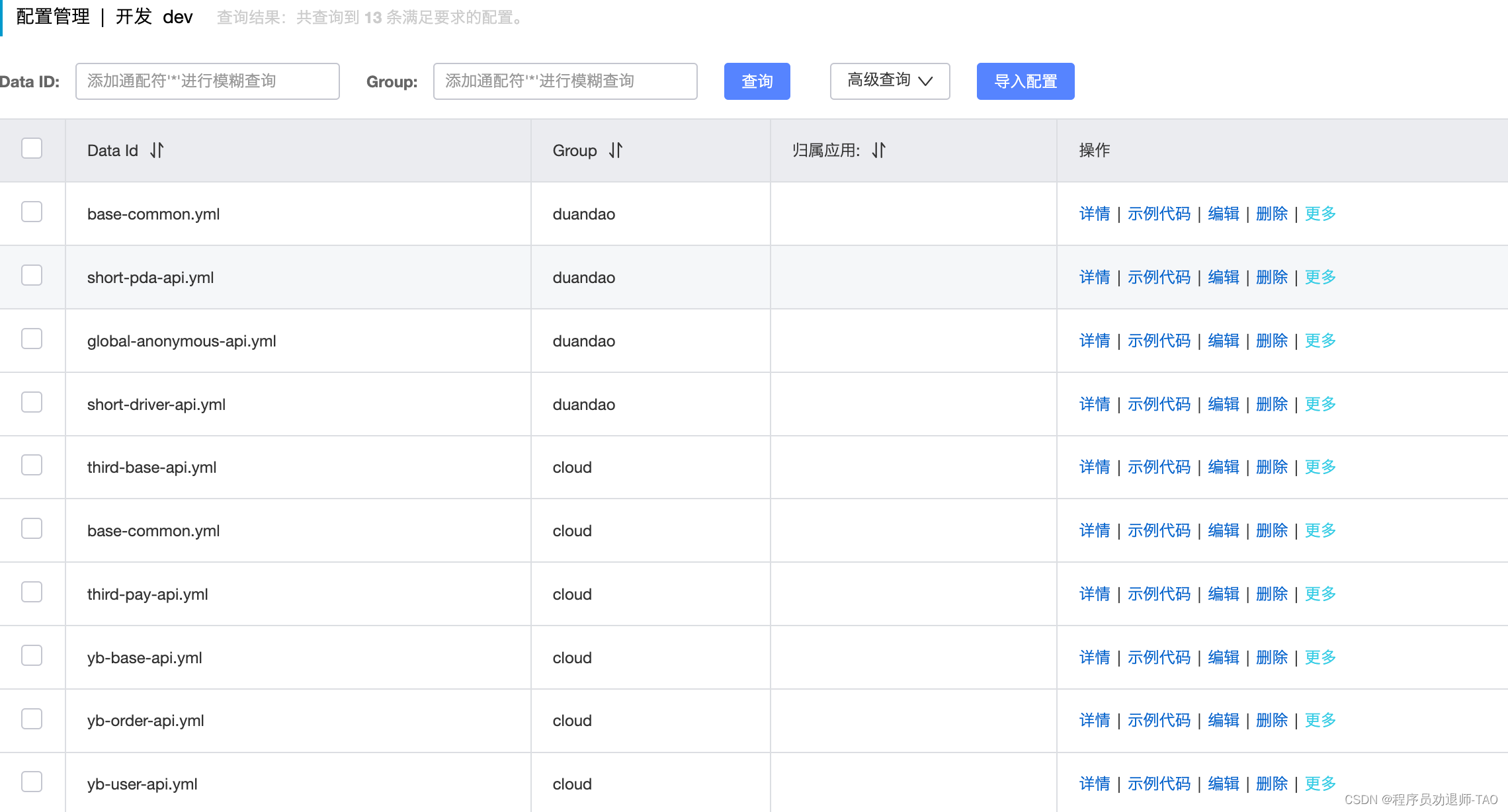Check the global-anonymous-api.yml row checkbox
This screenshot has width=1508, height=812.
click(32, 339)
